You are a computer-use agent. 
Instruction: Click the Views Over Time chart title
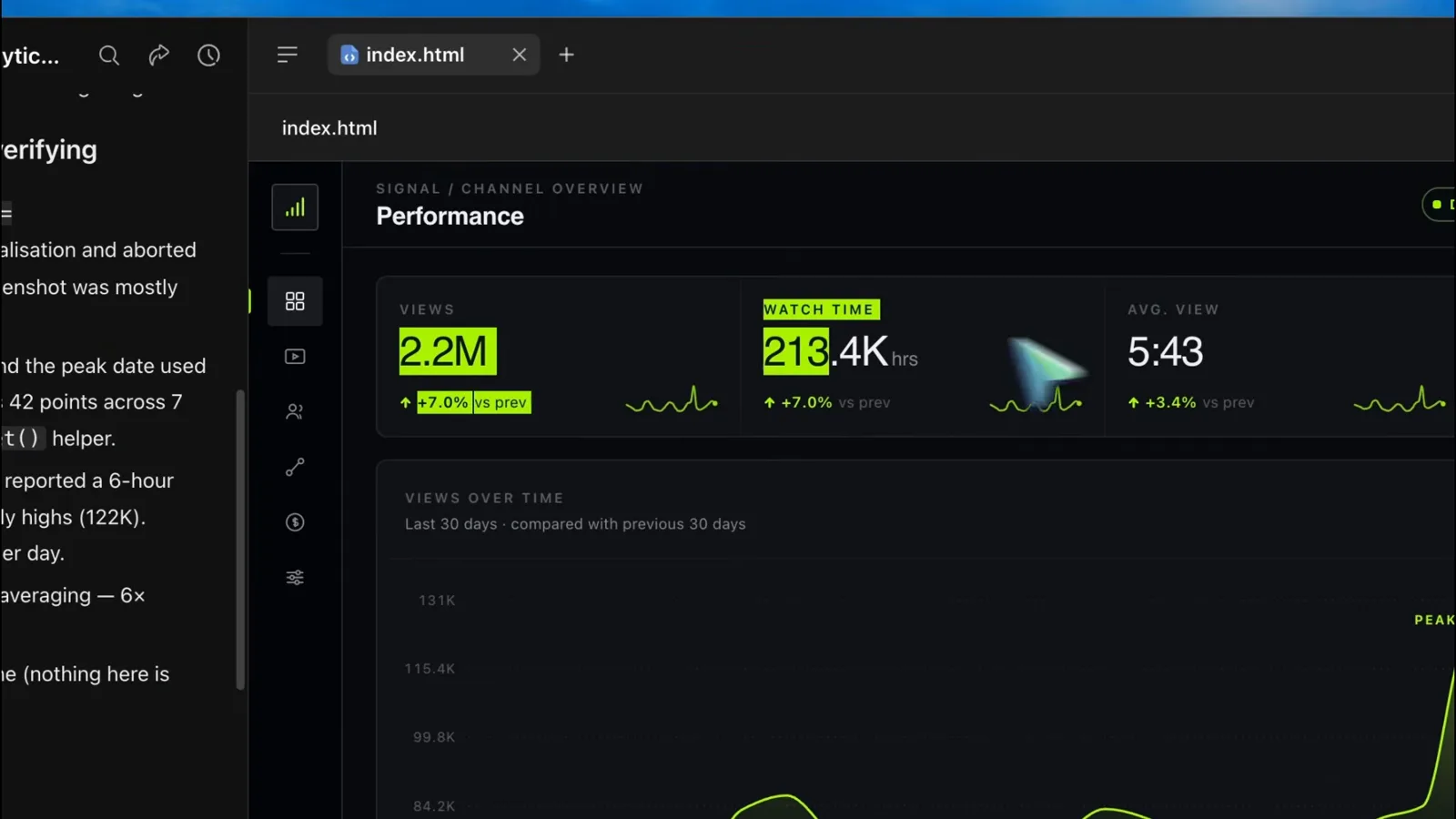pyautogui.click(x=485, y=498)
